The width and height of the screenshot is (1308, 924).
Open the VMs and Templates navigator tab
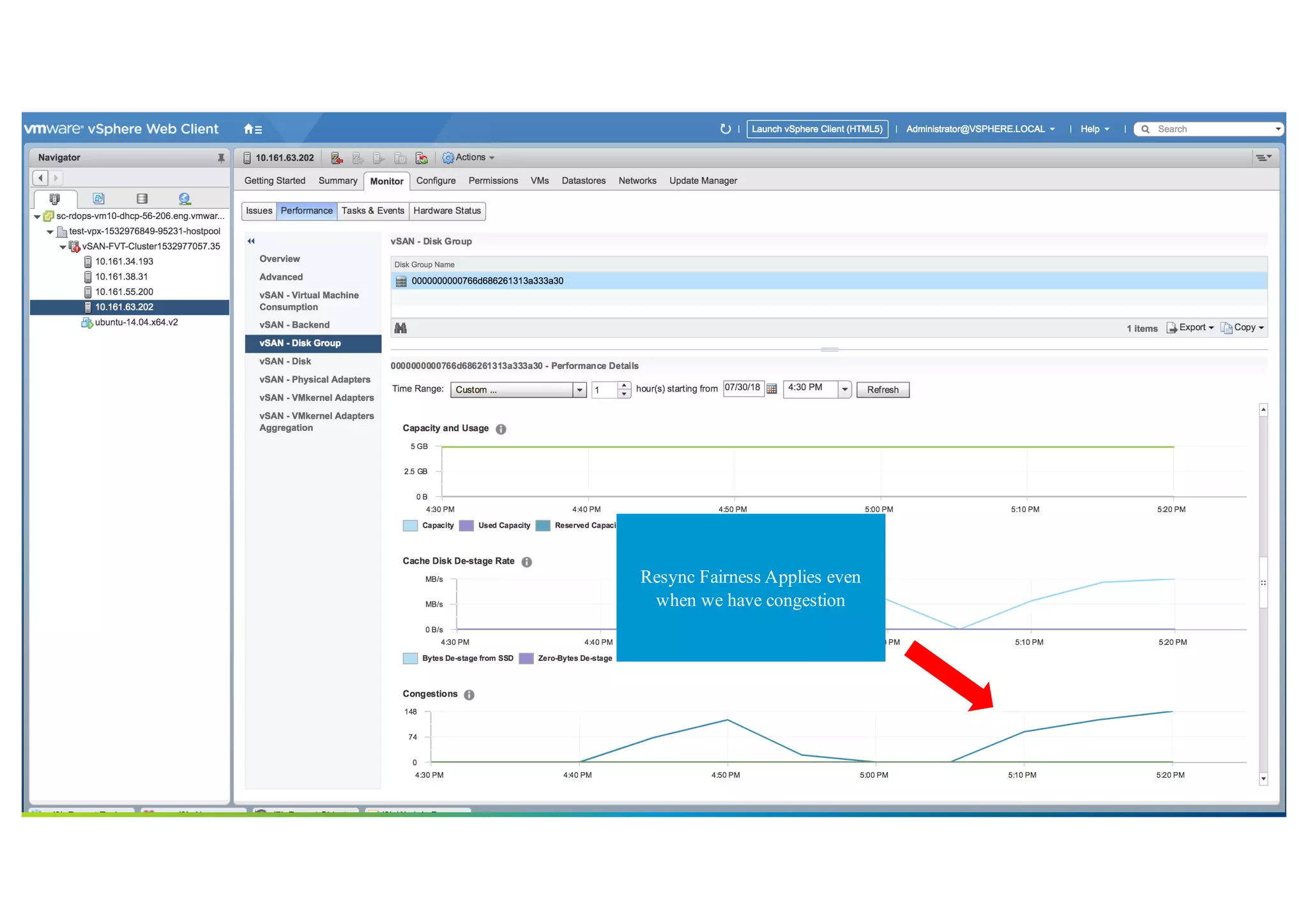click(98, 199)
